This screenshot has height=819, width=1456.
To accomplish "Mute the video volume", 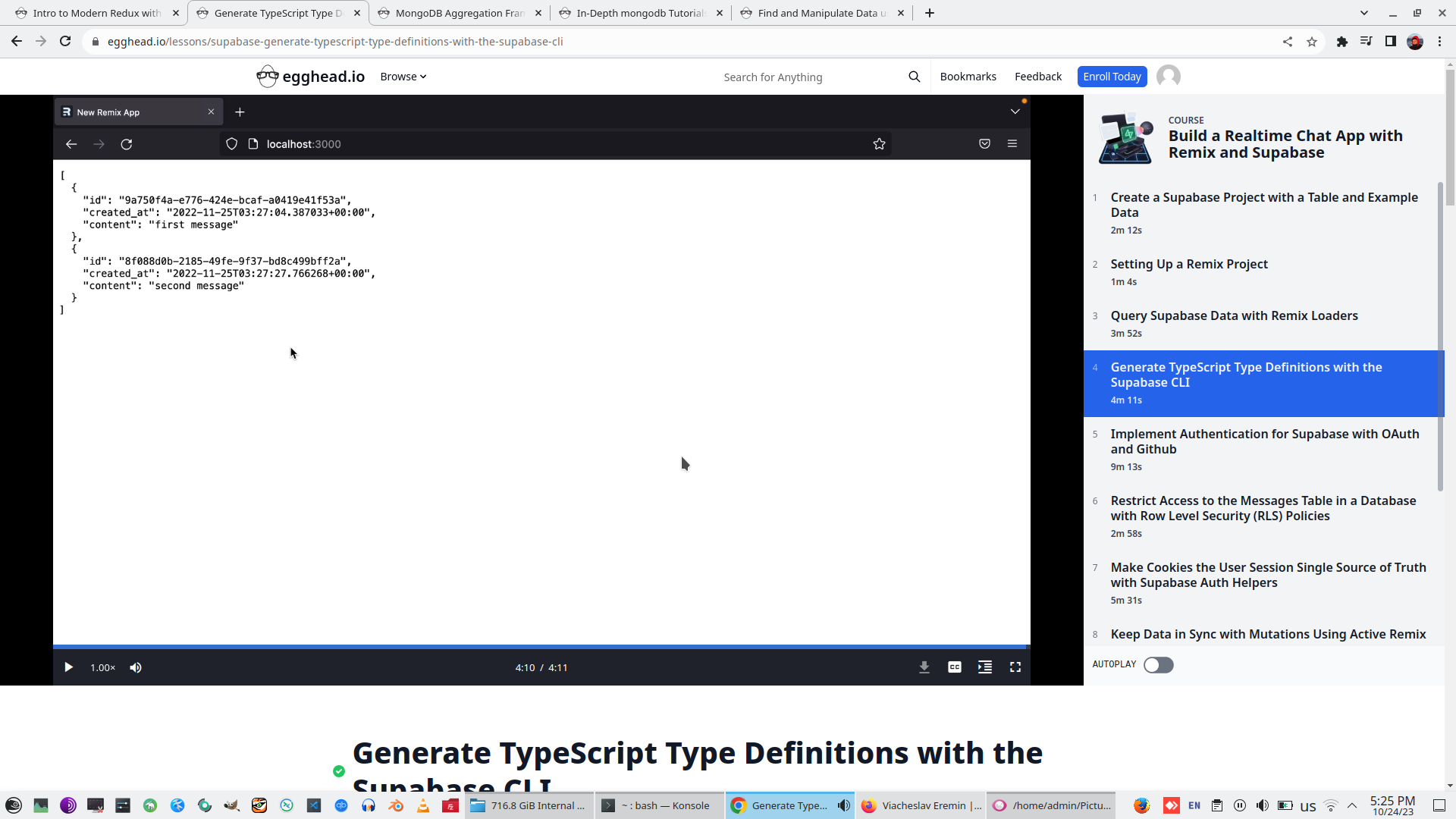I will pyautogui.click(x=136, y=667).
